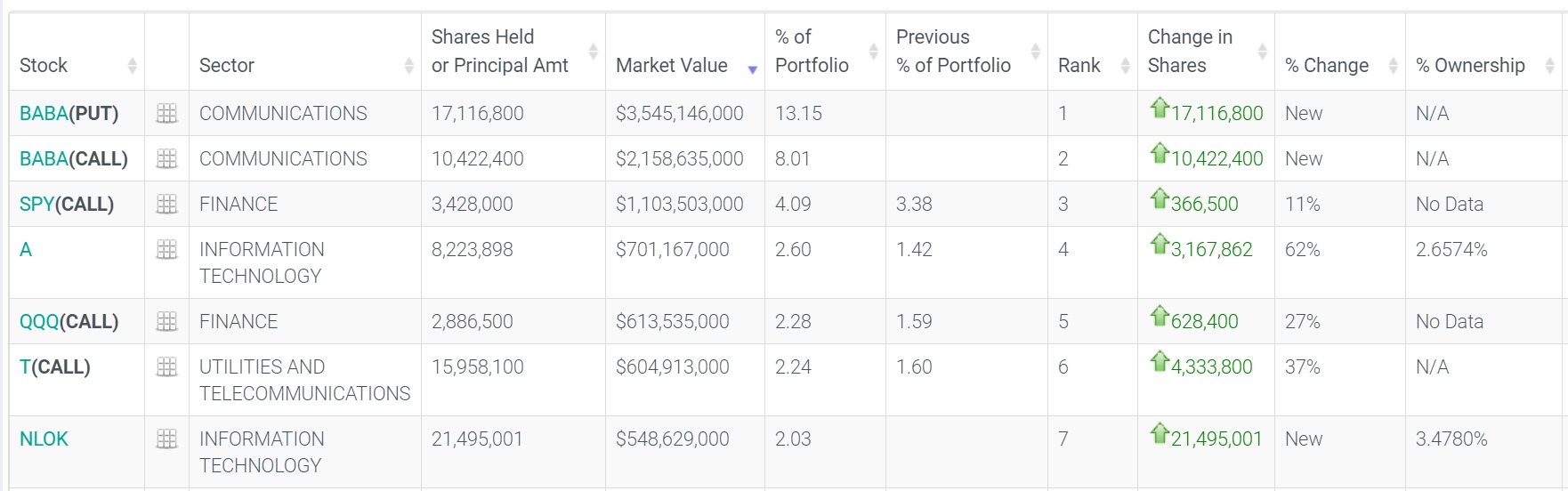
Task: Follow the SPY ticker link
Action: (x=36, y=204)
